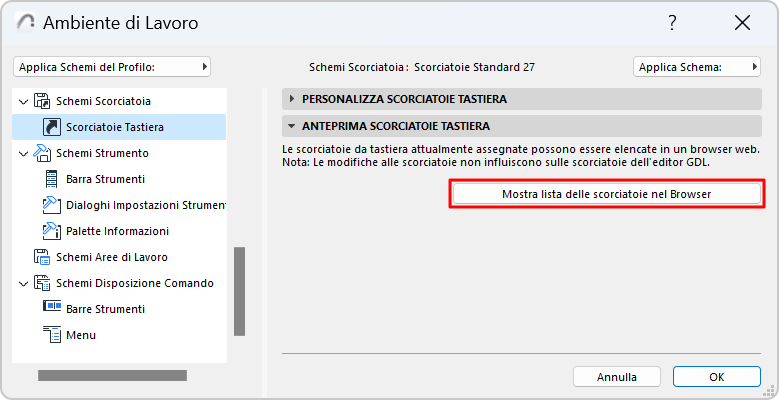Select the Scorciatoie Tastiera shortcut icon
Screen dimensions: 779x400
tap(52, 127)
